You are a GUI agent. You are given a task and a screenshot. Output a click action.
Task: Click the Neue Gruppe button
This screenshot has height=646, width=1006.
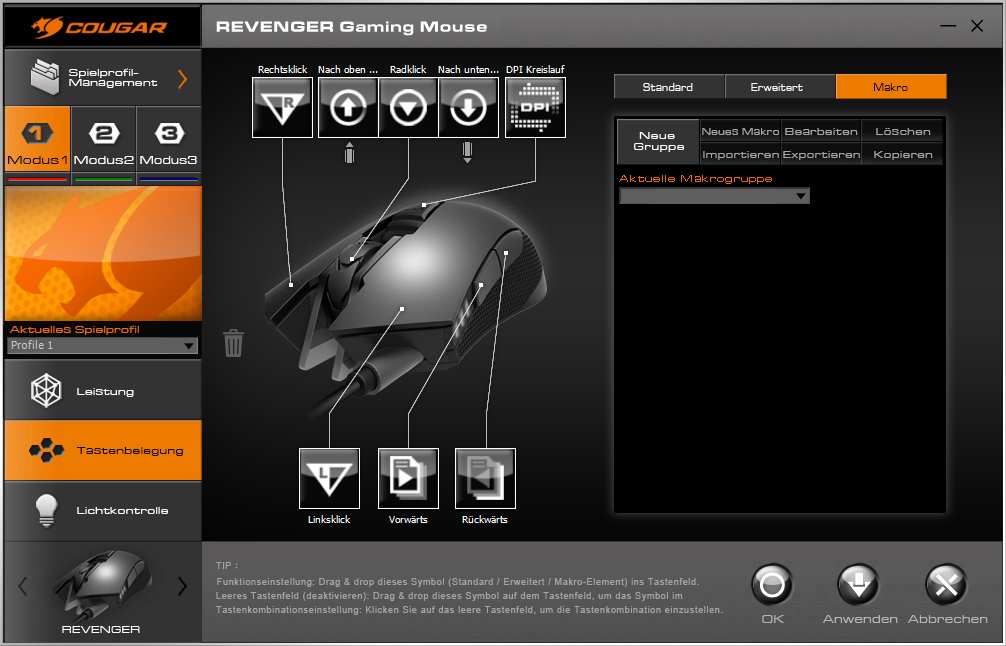656,141
